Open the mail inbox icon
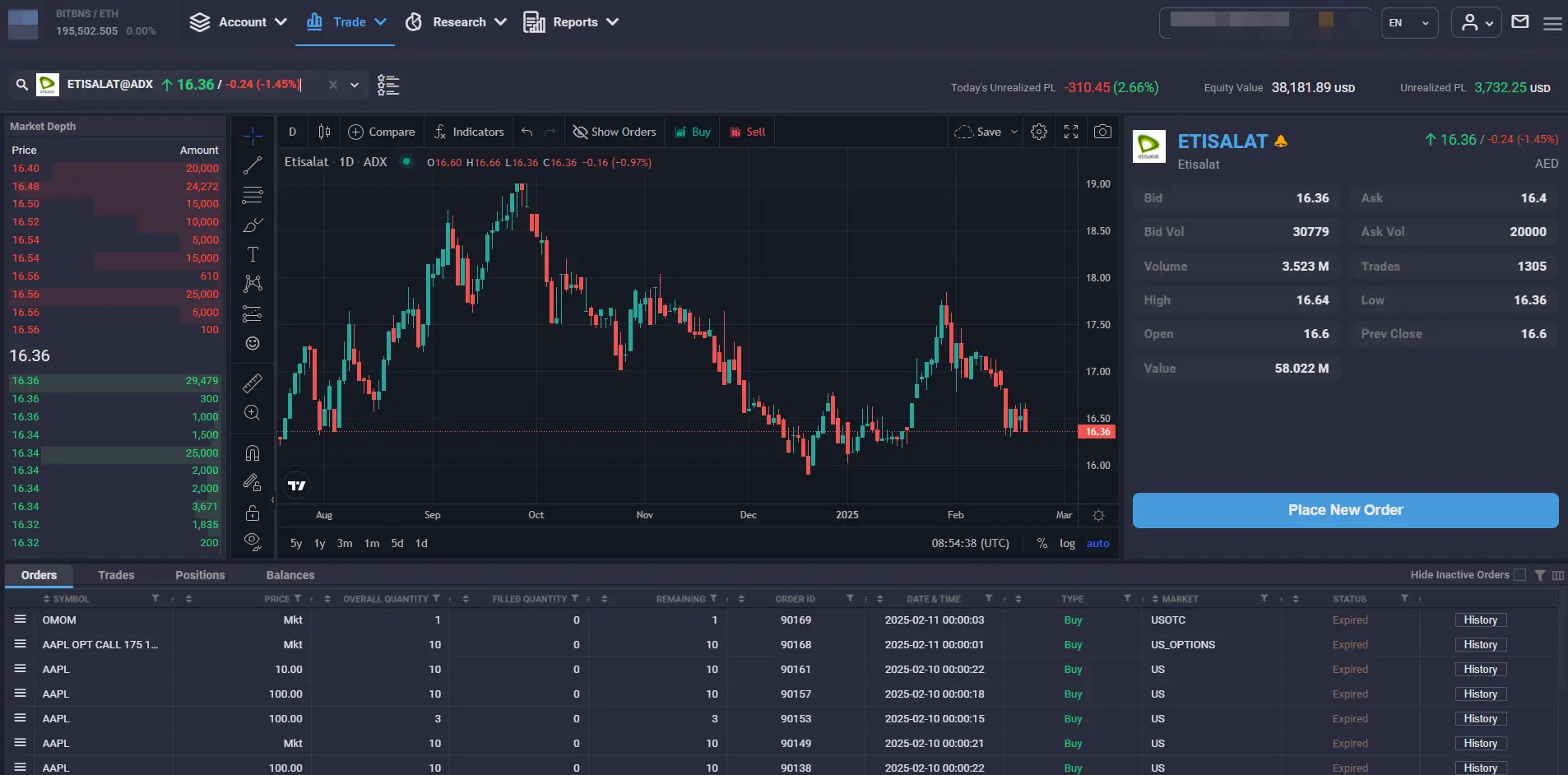The image size is (1568, 775). coord(1520,22)
